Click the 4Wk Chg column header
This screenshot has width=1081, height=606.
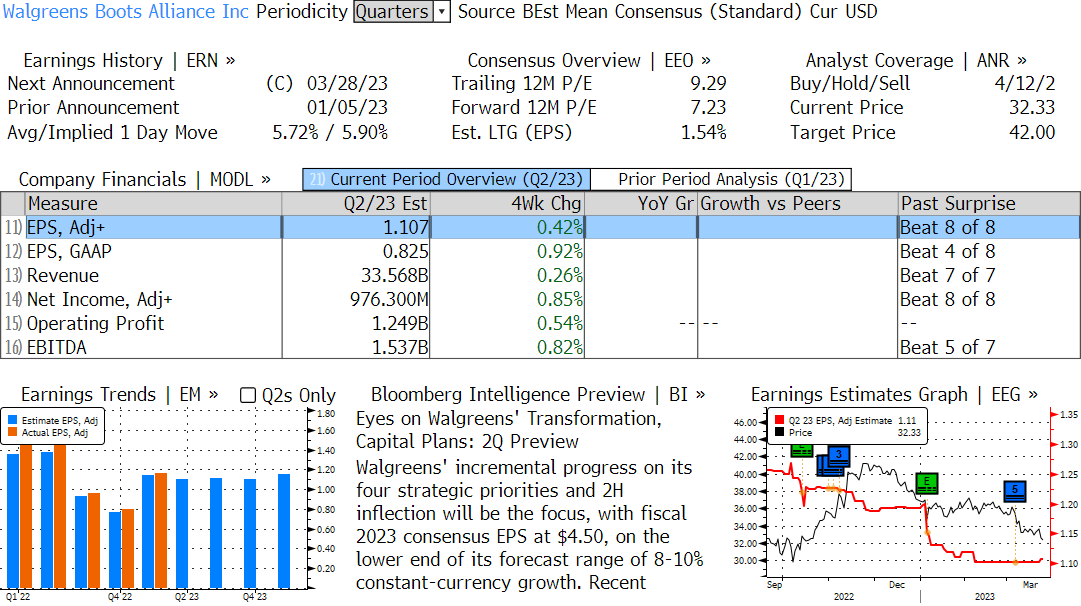[507, 203]
